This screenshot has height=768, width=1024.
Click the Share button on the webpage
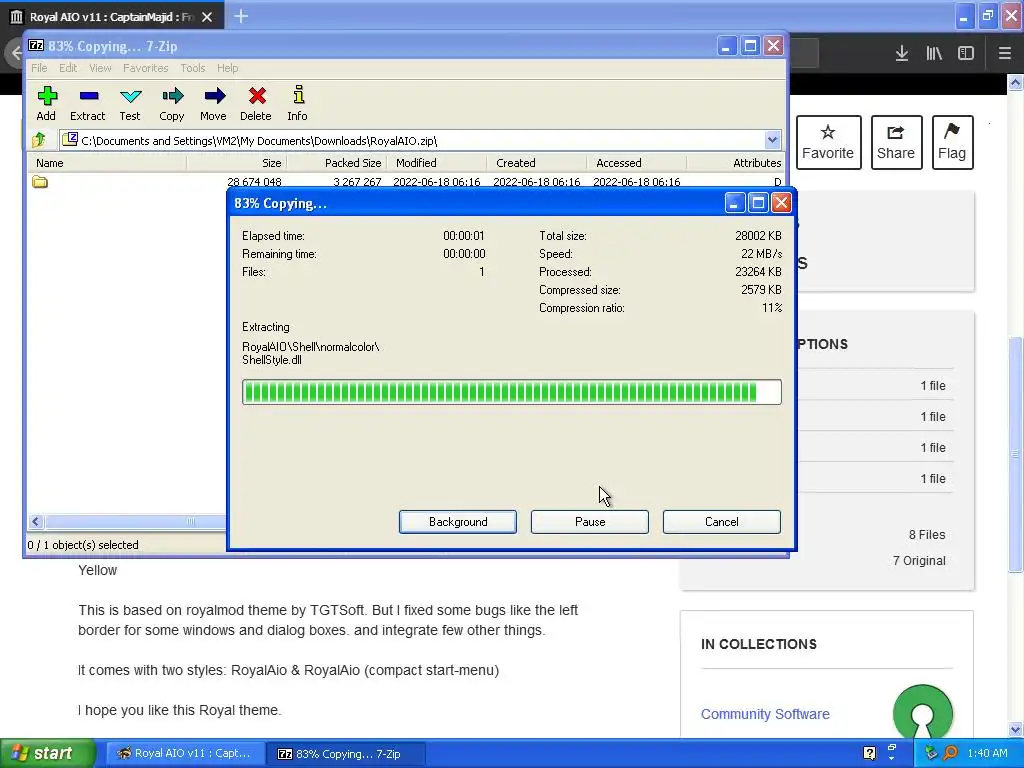coord(896,142)
